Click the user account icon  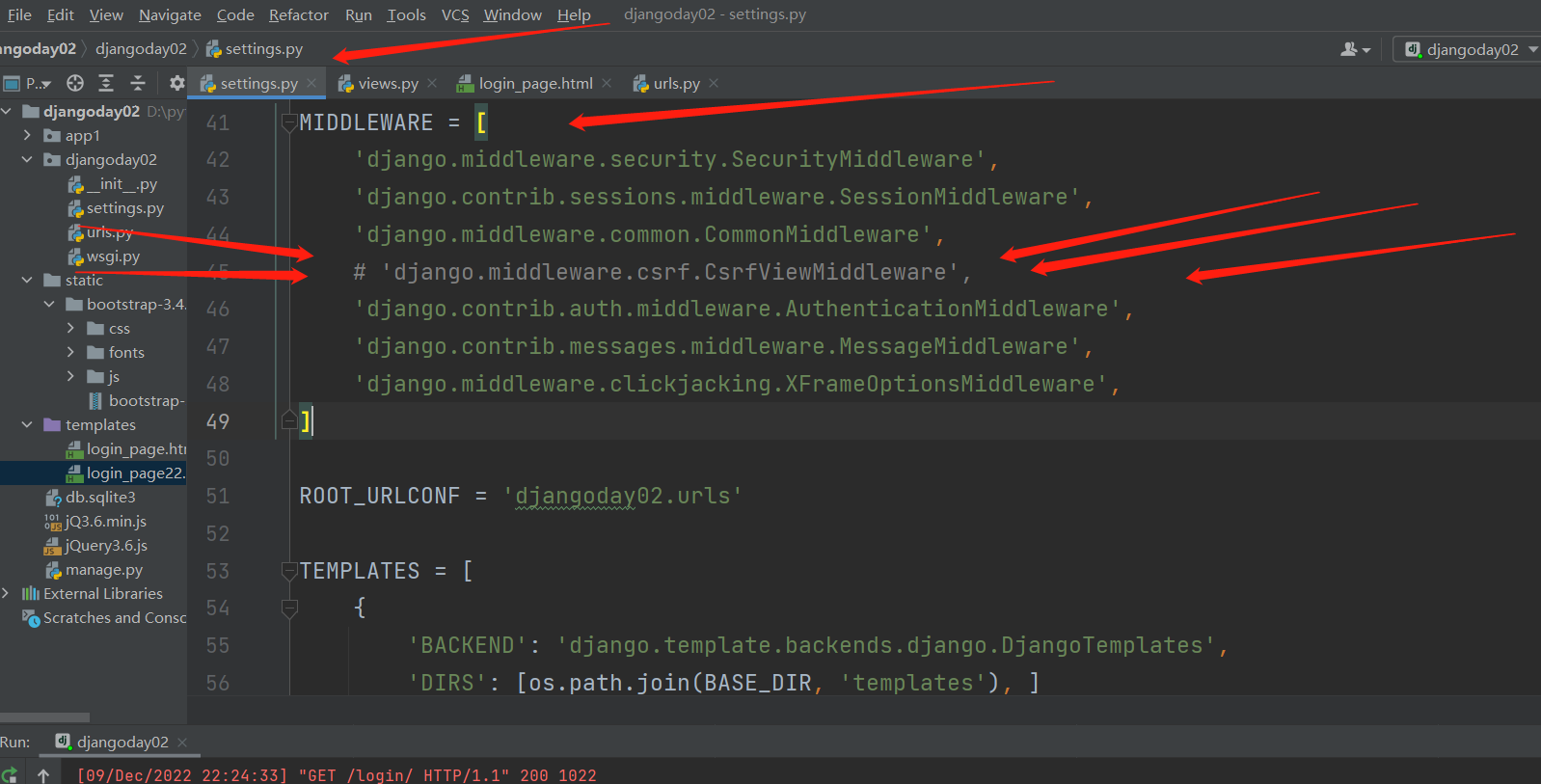tap(1355, 49)
